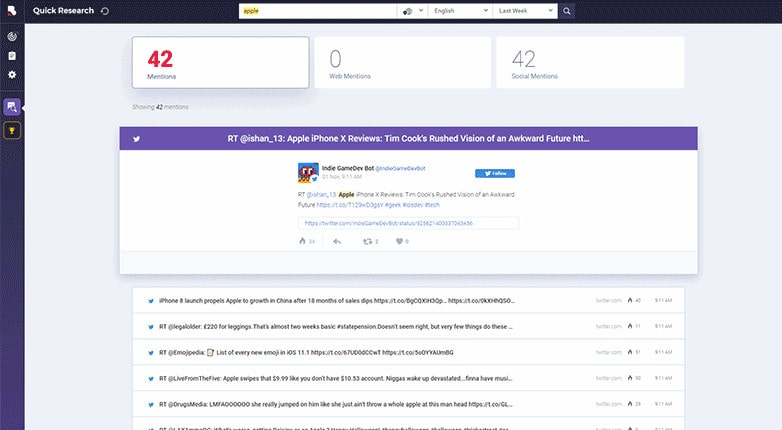Click the Twitter bird in purple header
782x430 pixels.
click(137, 139)
